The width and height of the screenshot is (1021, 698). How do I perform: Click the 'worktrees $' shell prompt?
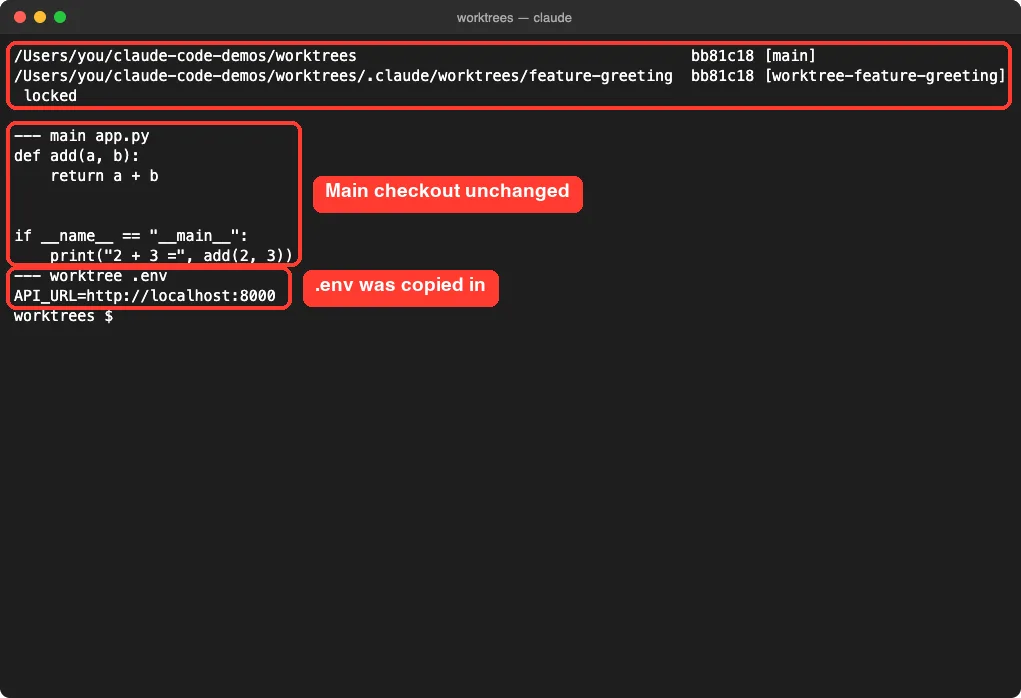[x=63, y=316]
